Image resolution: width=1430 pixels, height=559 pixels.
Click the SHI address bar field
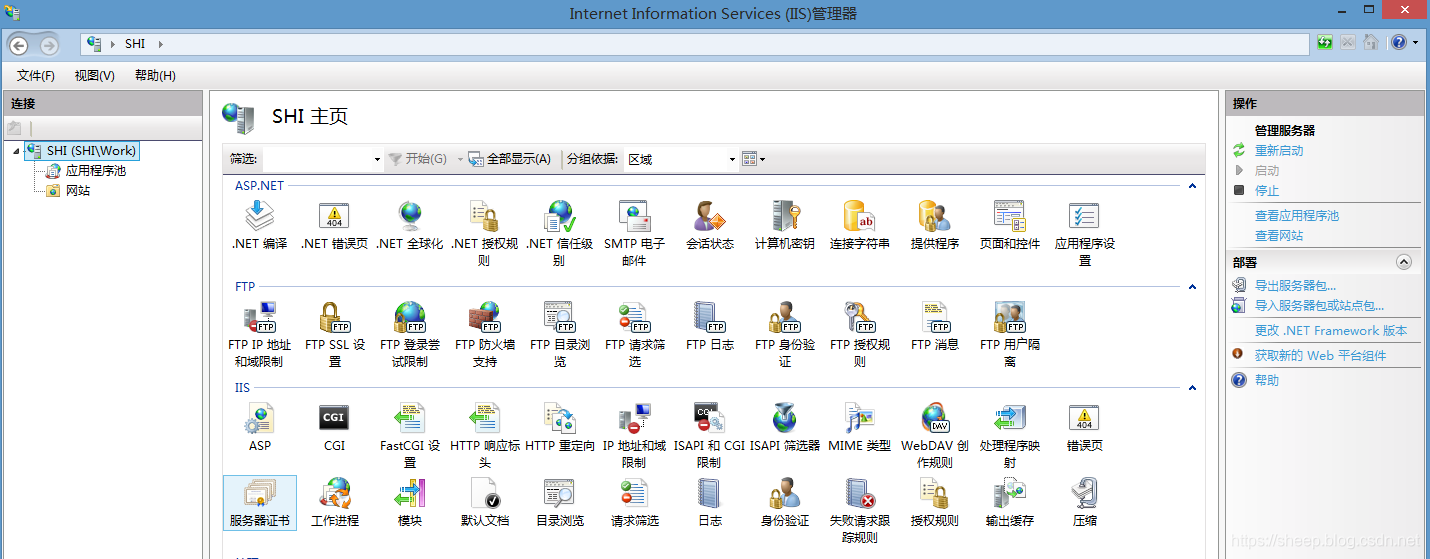tap(694, 44)
